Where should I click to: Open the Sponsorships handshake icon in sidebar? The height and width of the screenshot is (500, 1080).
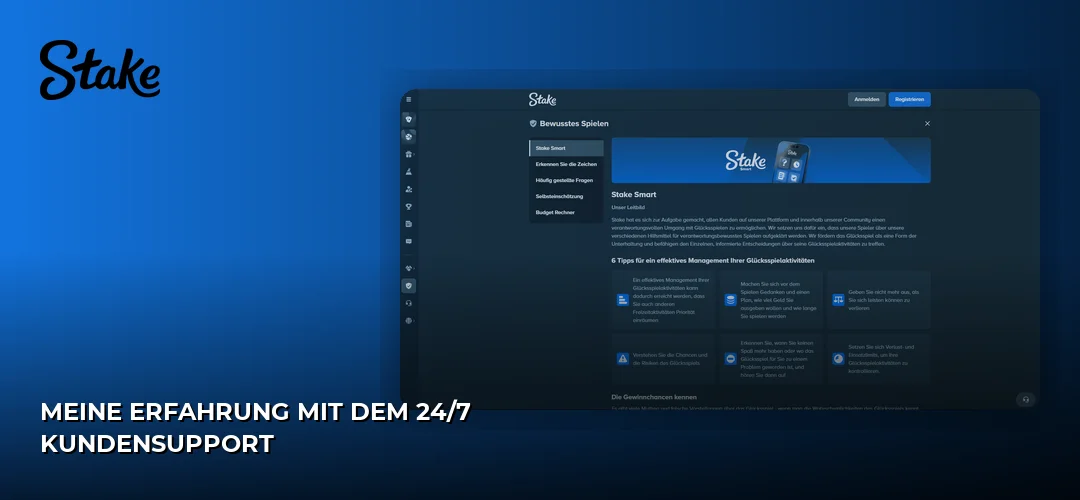coord(408,268)
